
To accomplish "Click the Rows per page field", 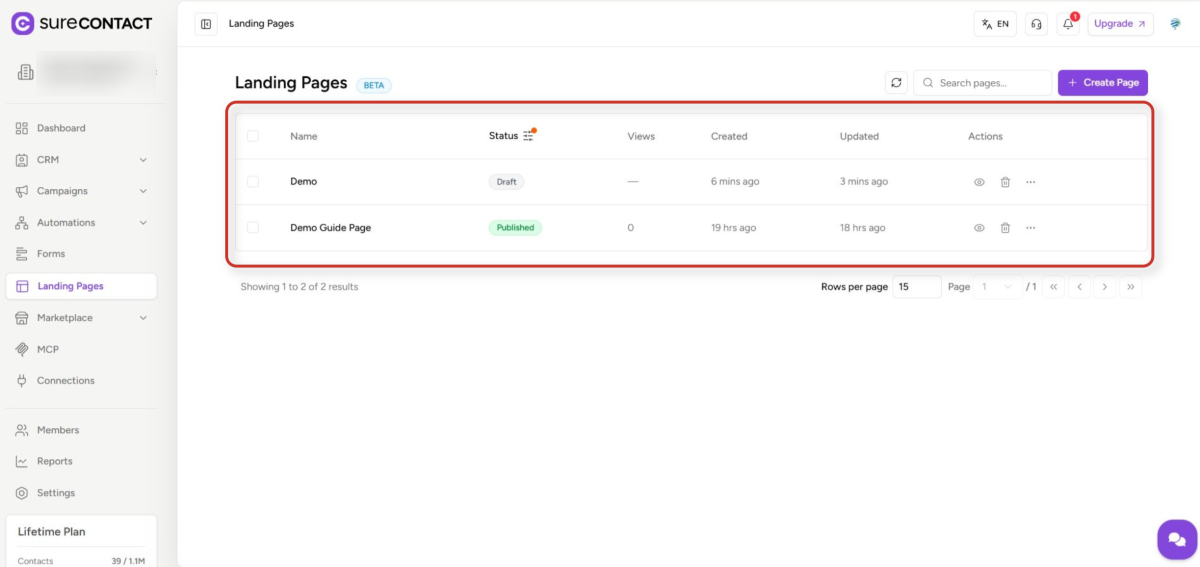I will coord(917,287).
